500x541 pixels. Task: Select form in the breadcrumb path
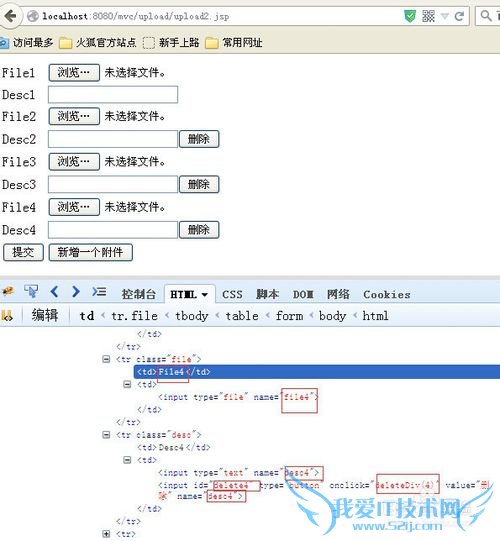pyautogui.click(x=289, y=316)
